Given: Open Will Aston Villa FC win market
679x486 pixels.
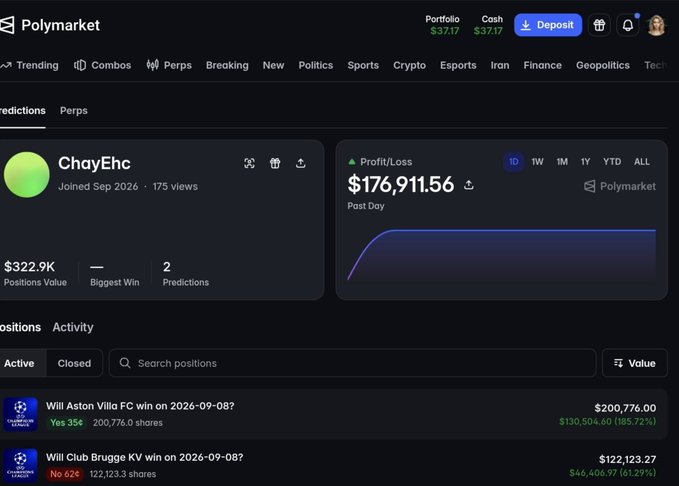Looking at the screenshot, I should coord(140,406).
